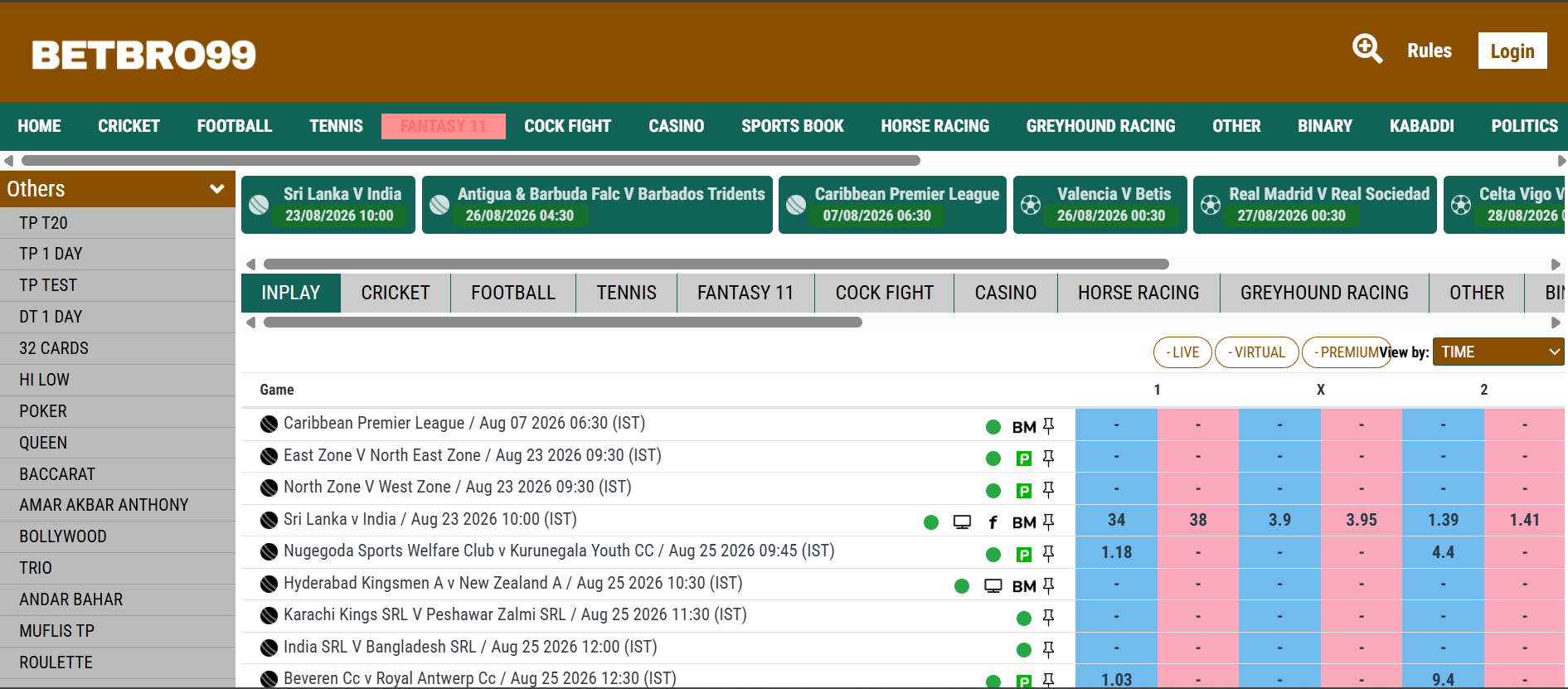Switch to the HORSE RACING tab
Image resolution: width=1568 pixels, height=689 pixels.
click(x=1138, y=293)
